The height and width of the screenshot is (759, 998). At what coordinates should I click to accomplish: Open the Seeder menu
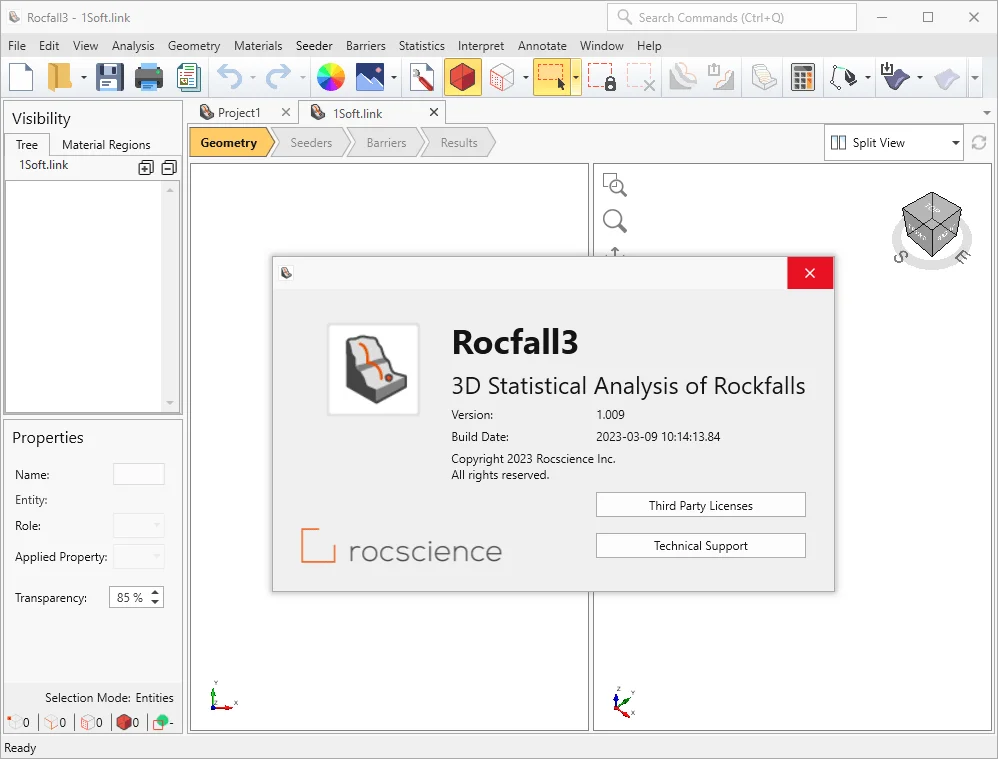[314, 46]
